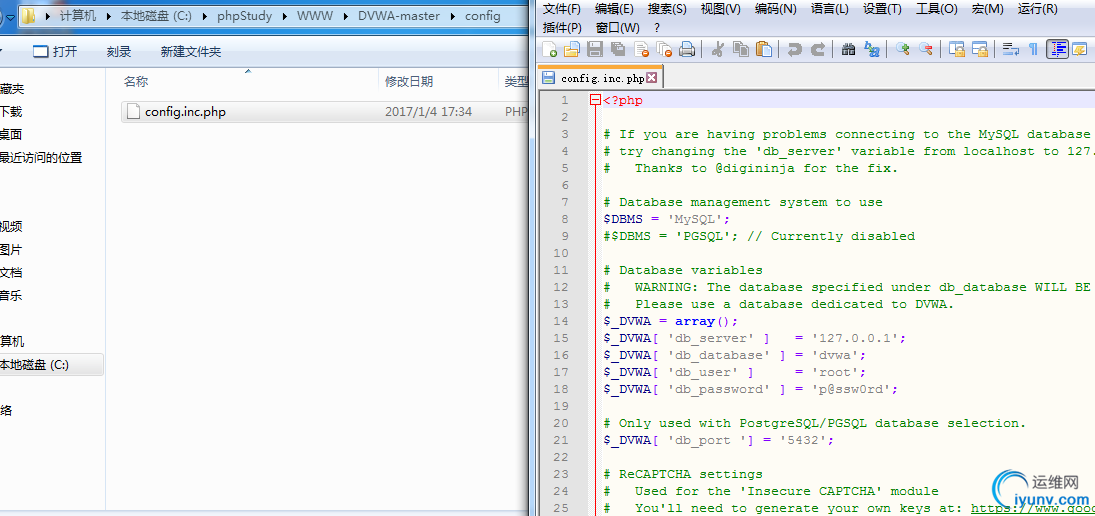Click 刻录 button in Explorer toolbar

tap(119, 51)
